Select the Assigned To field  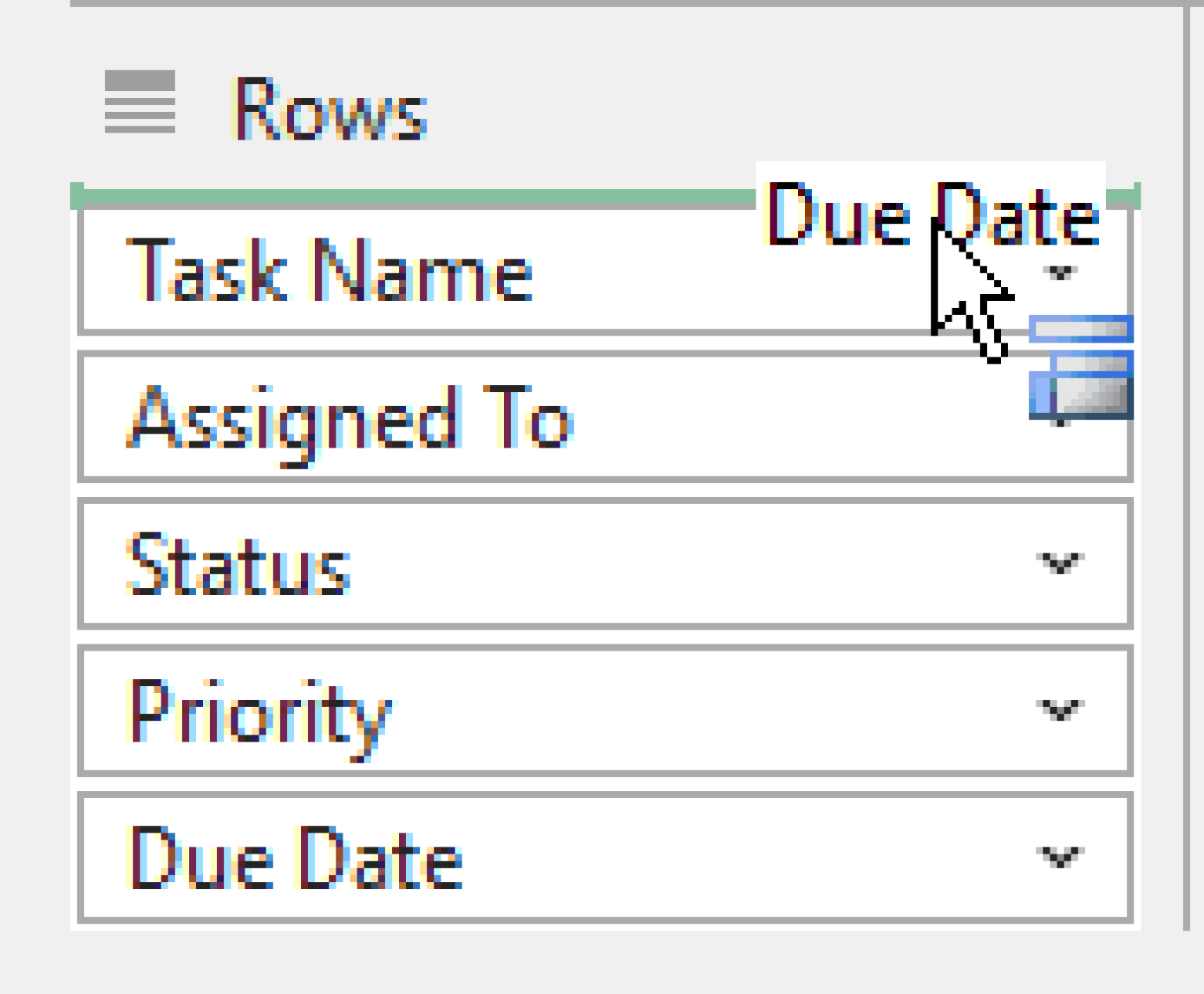(349, 418)
